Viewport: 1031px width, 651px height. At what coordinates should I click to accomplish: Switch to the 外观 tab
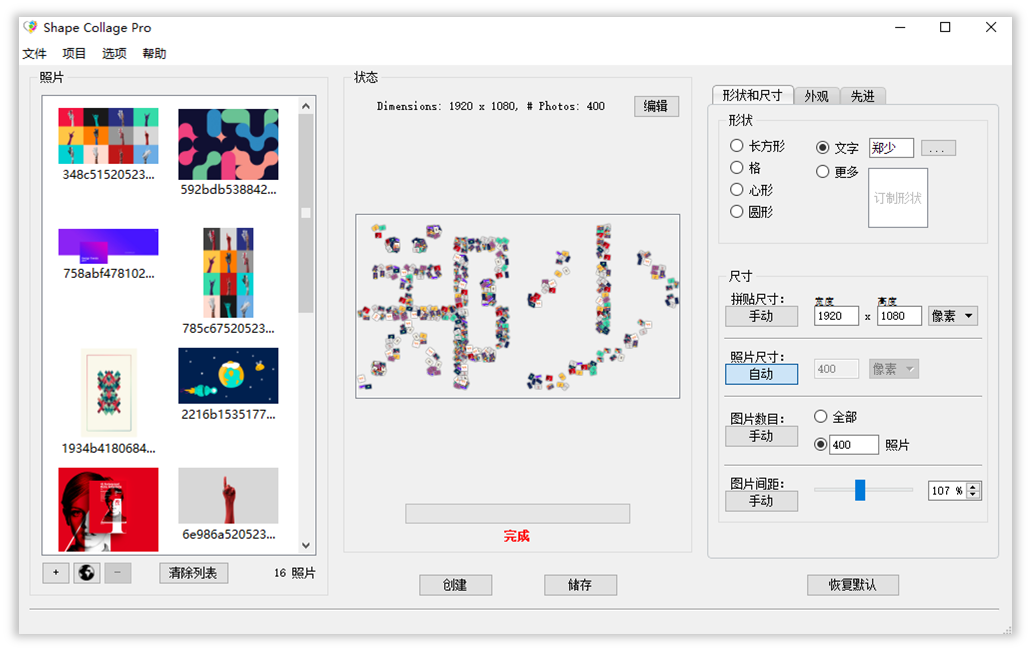coord(816,96)
